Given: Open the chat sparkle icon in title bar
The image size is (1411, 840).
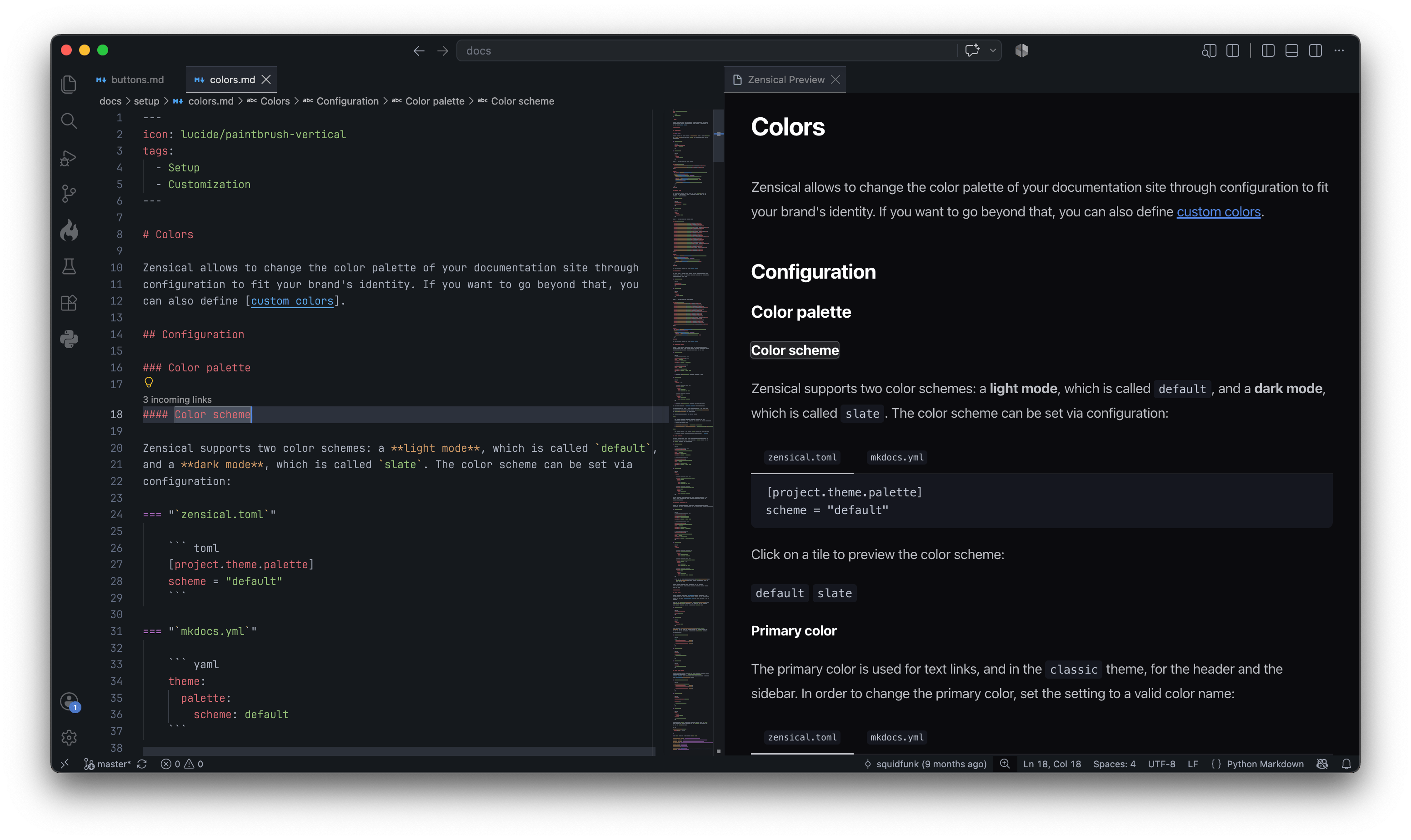Looking at the screenshot, I should pos(972,50).
